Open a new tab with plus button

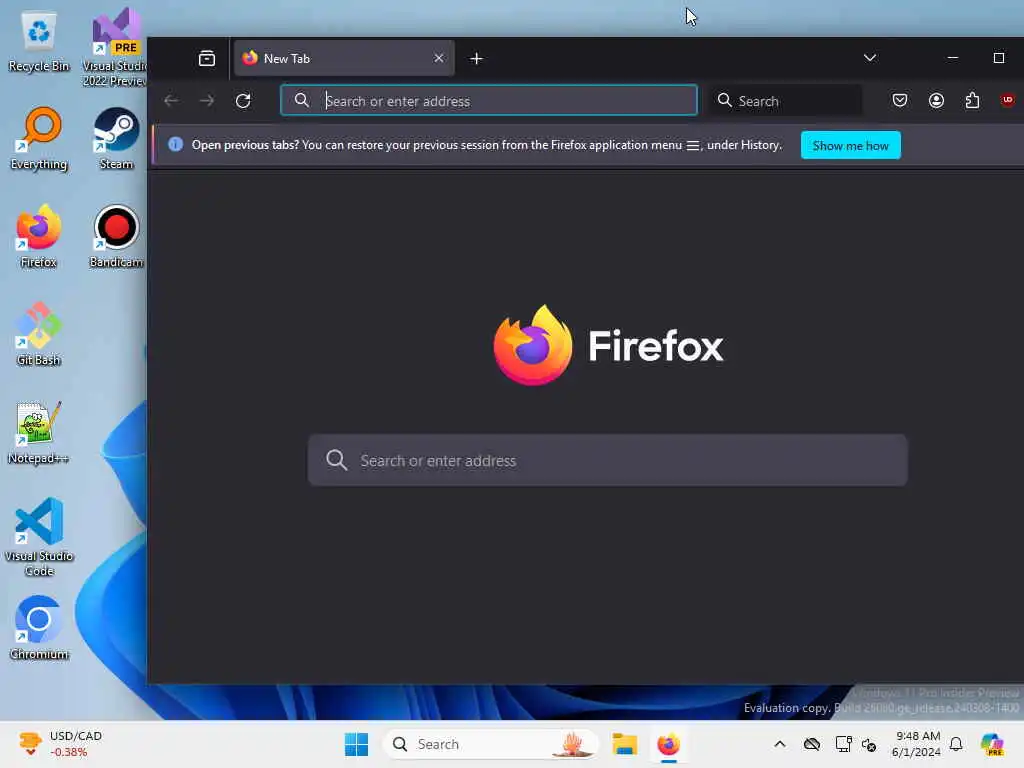click(x=476, y=59)
